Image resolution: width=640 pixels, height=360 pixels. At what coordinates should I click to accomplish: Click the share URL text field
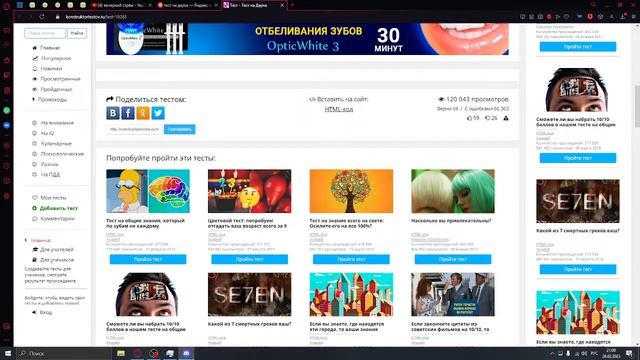point(134,129)
